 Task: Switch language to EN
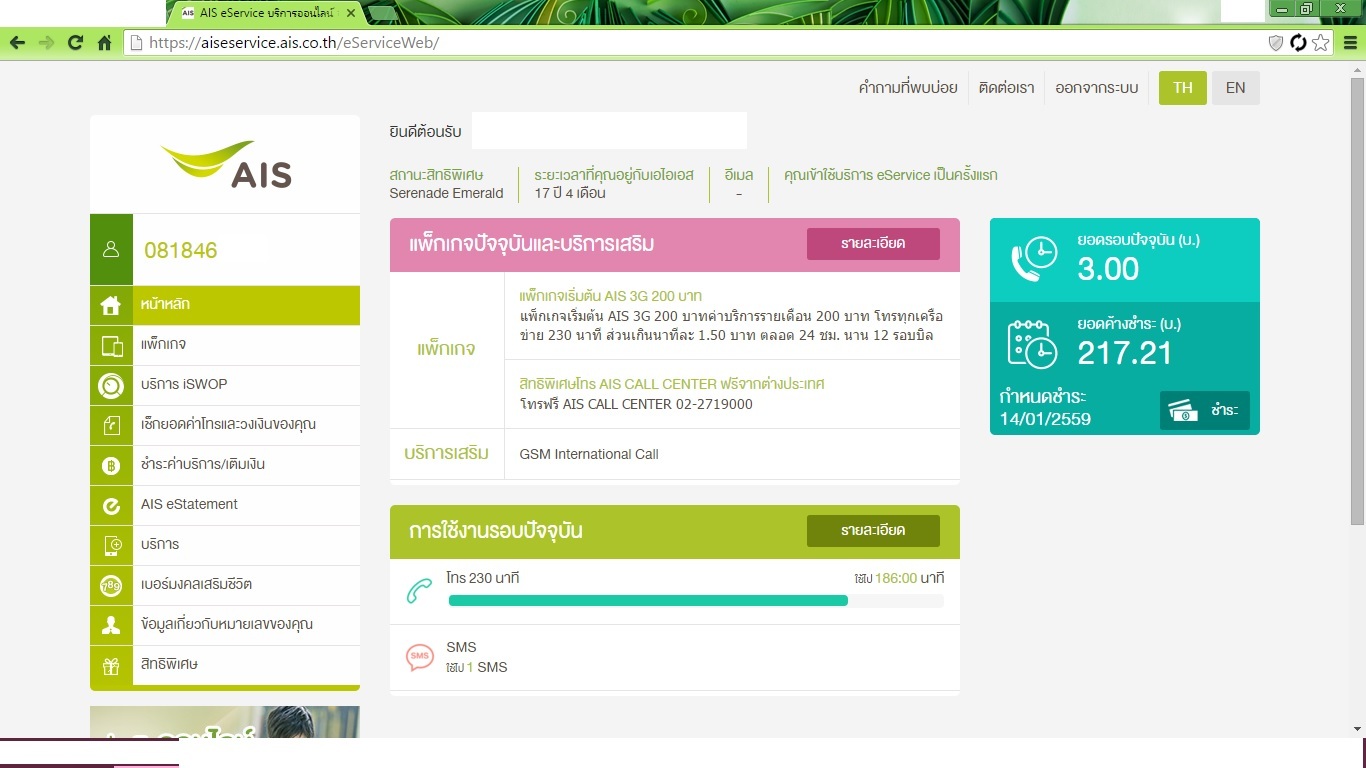(1236, 88)
